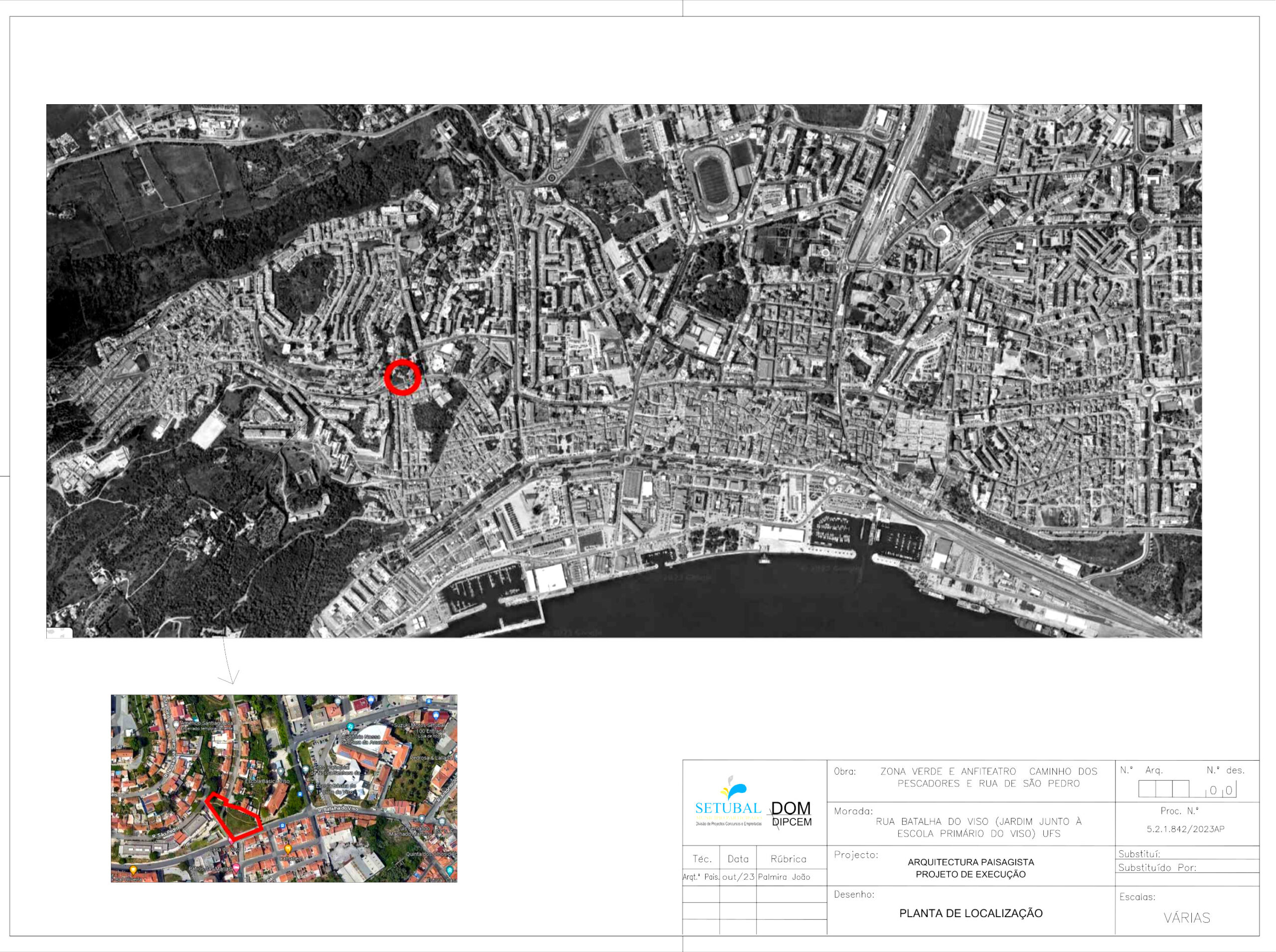Click the orange Bar Oliveira pin
The height and width of the screenshot is (952, 1276).
133,869
